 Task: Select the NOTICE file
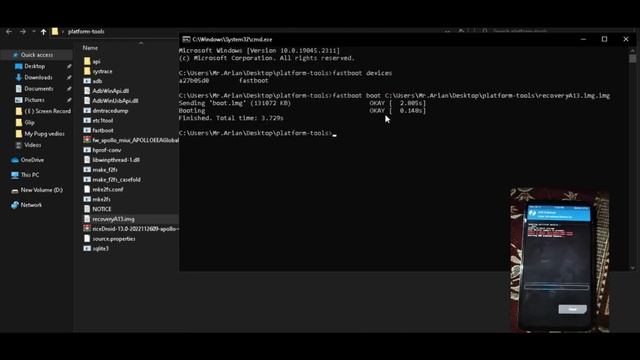point(102,209)
